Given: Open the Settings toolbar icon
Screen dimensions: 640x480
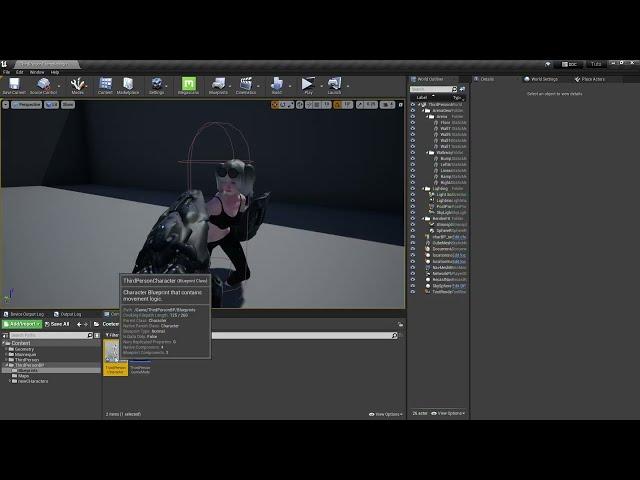Looking at the screenshot, I should [157, 84].
